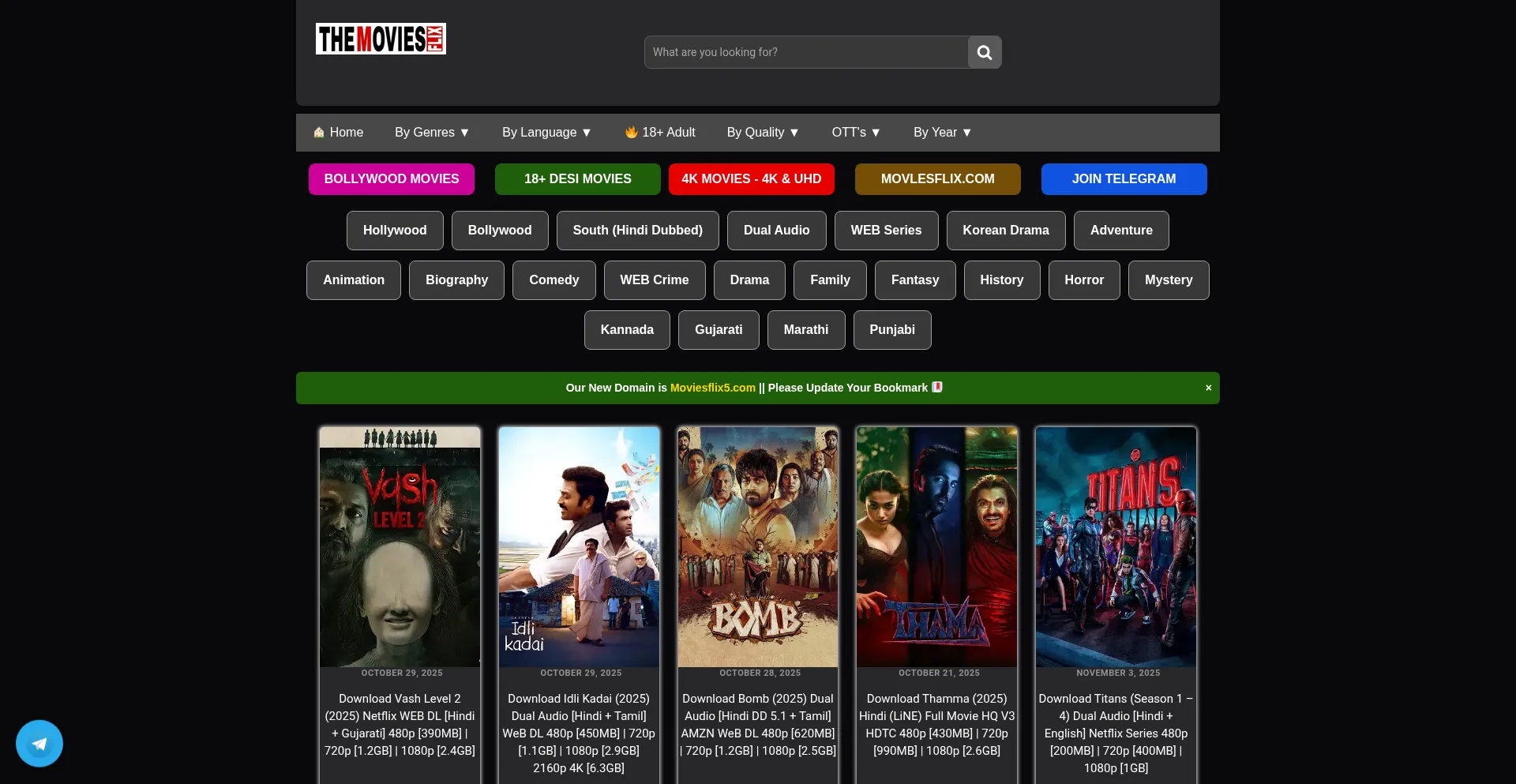The image size is (1516, 784).
Task: Click the floating Telegram chat icon
Action: 39,743
